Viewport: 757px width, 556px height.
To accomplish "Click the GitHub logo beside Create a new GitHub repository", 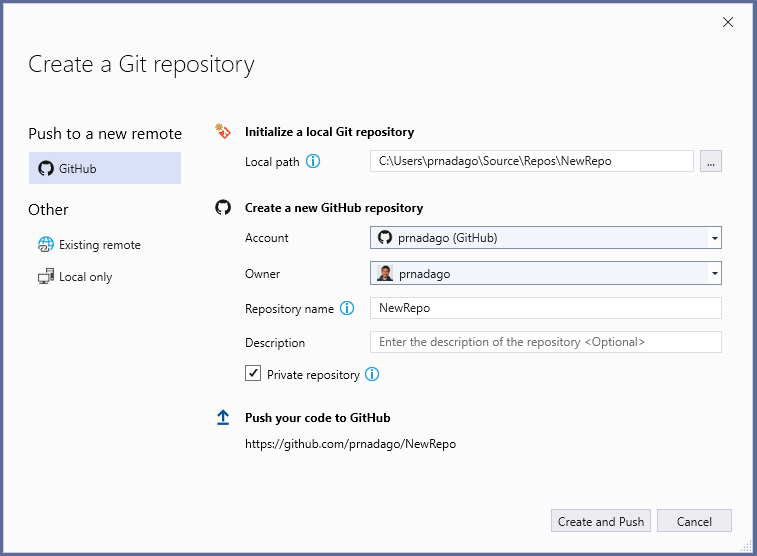I will [x=223, y=208].
